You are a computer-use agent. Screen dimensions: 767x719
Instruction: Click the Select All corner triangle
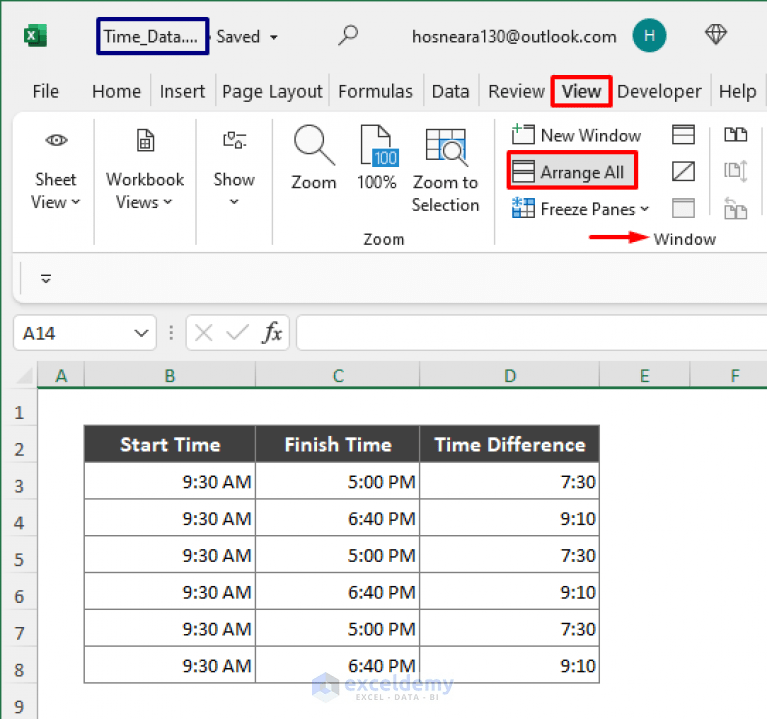click(x=24, y=376)
